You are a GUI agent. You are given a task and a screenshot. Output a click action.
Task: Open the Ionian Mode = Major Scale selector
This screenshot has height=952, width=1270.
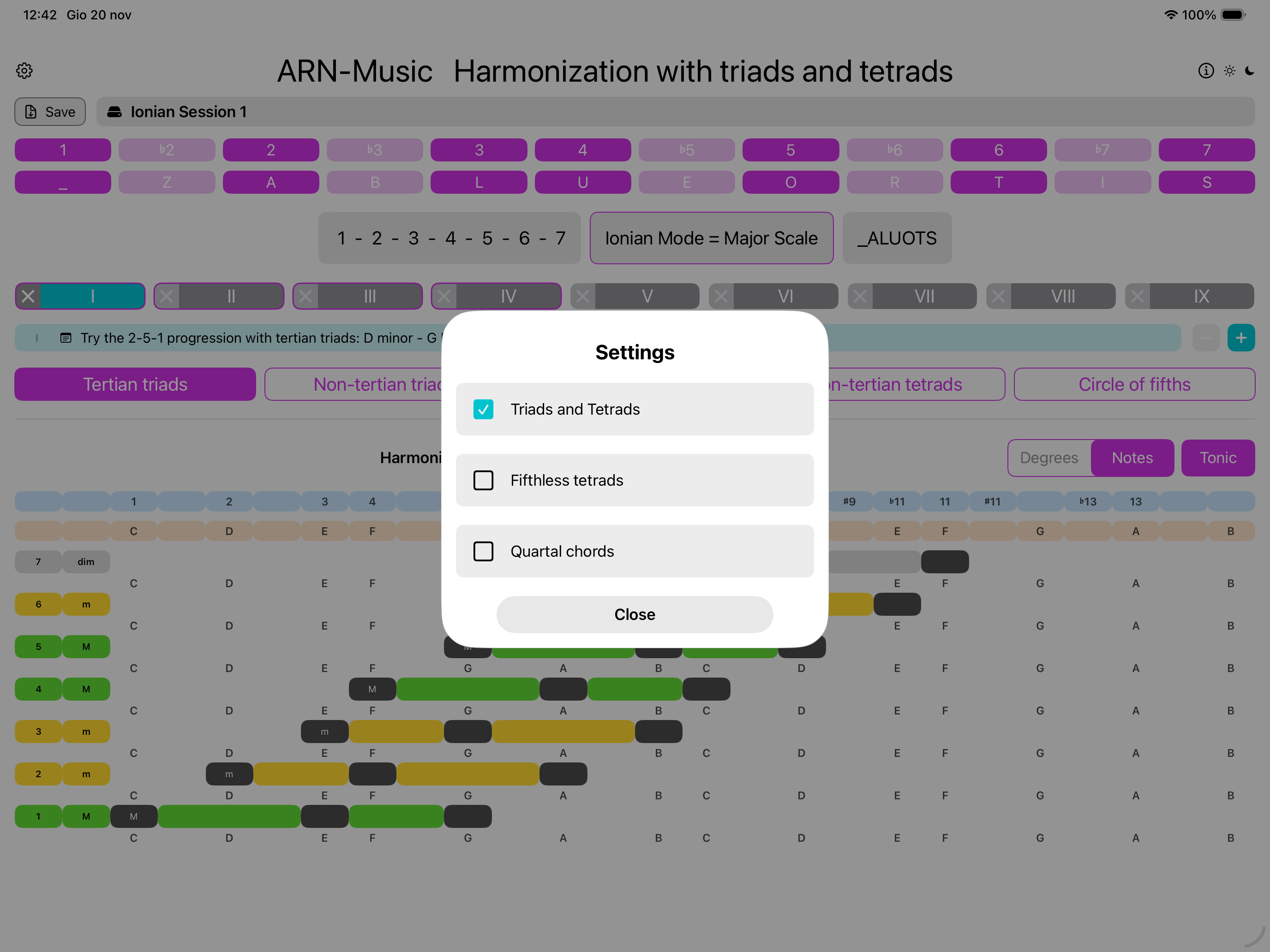(711, 238)
